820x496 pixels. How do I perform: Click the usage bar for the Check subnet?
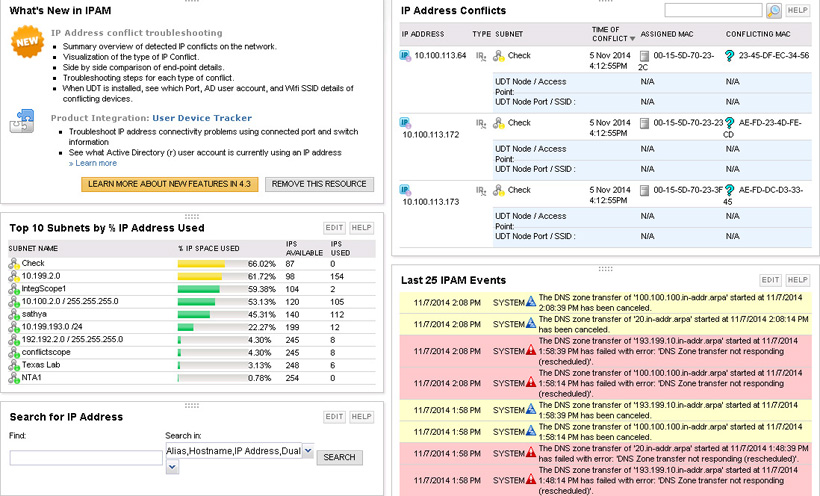pyautogui.click(x=205, y=263)
